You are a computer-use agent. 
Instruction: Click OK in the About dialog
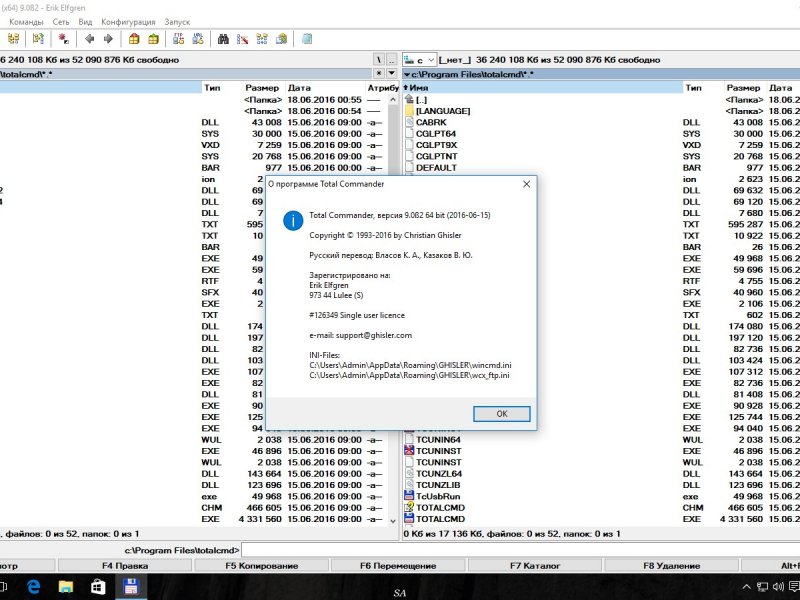pos(502,414)
